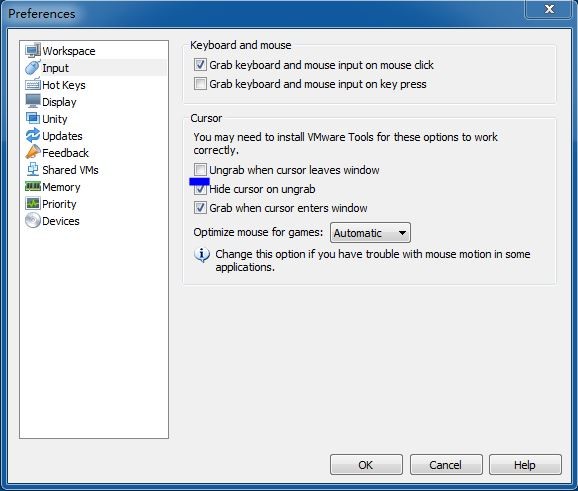
Task: Uncheck grab input on mouse click
Action: pyautogui.click(x=200, y=65)
